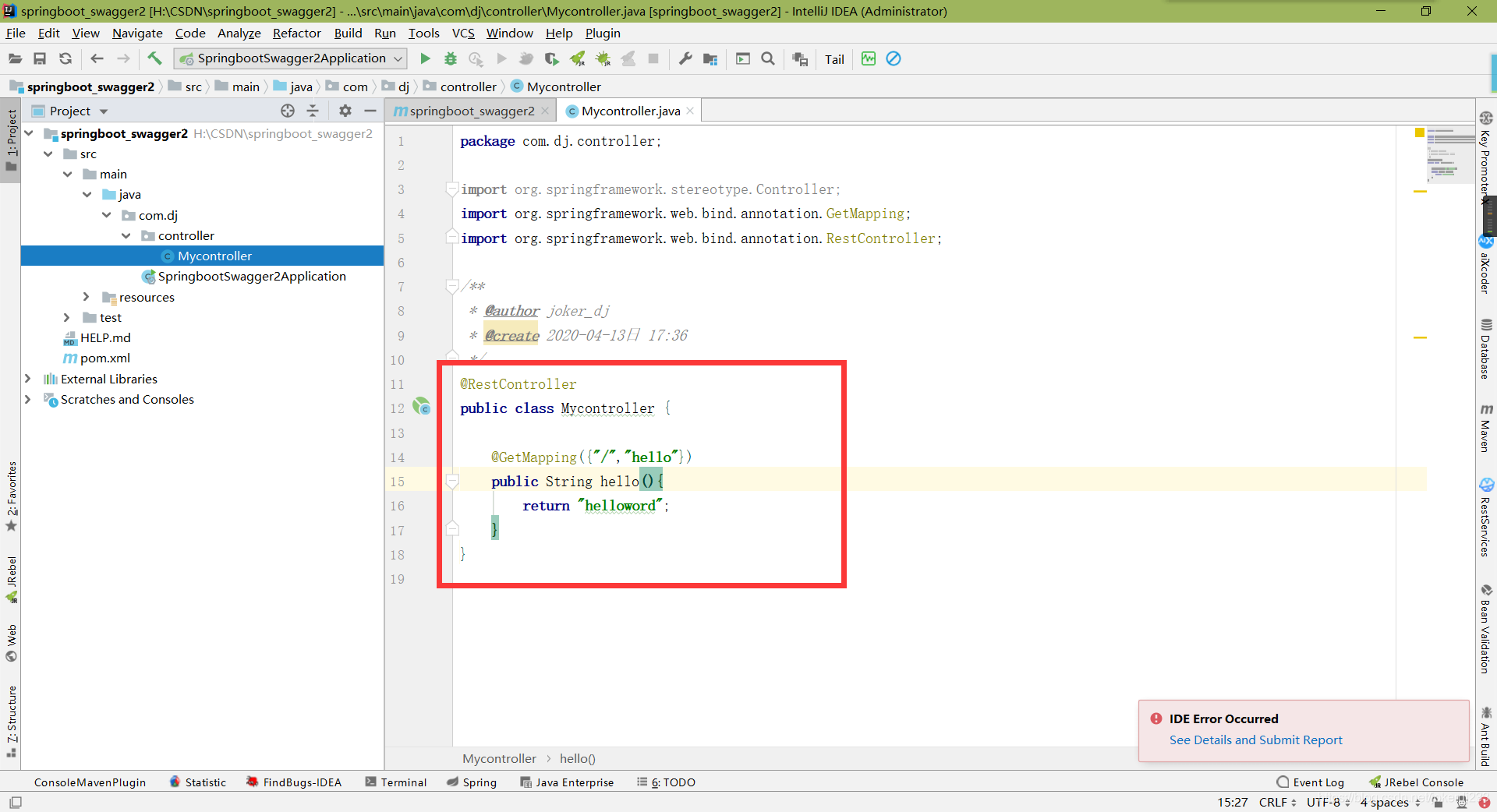Open Project panel gear settings
Image resolution: width=1497 pixels, height=812 pixels.
click(345, 111)
